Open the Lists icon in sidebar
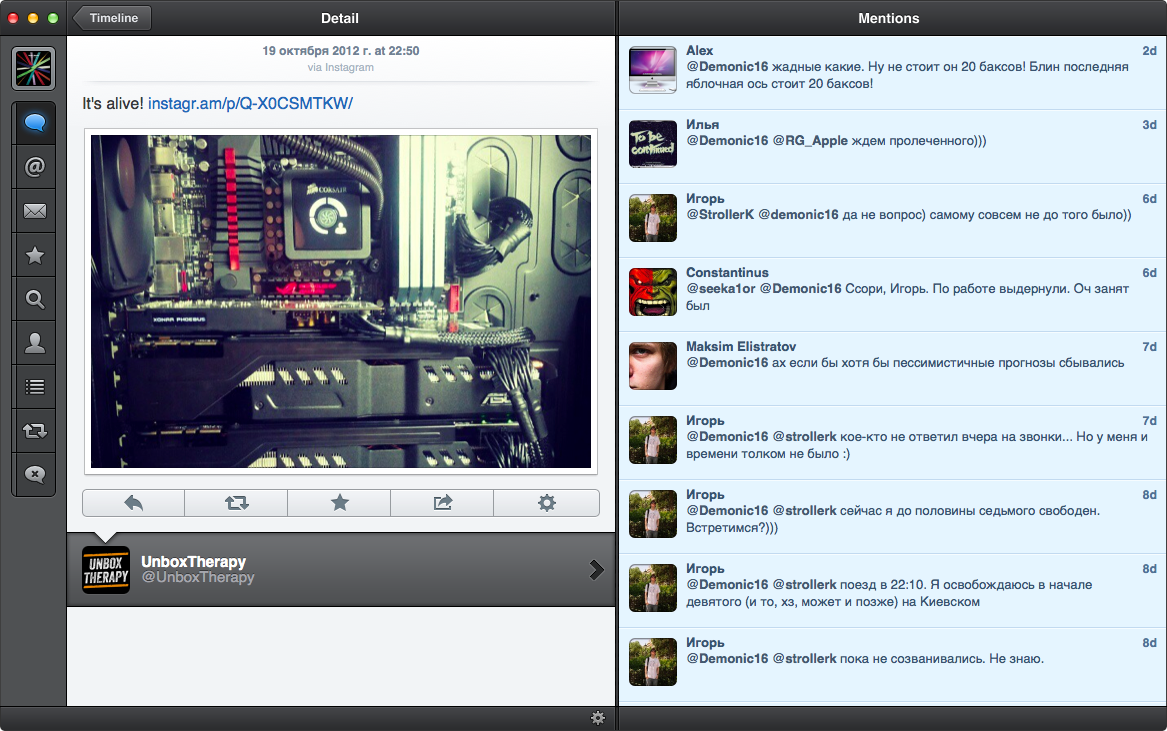This screenshot has width=1167, height=731. (x=35, y=387)
